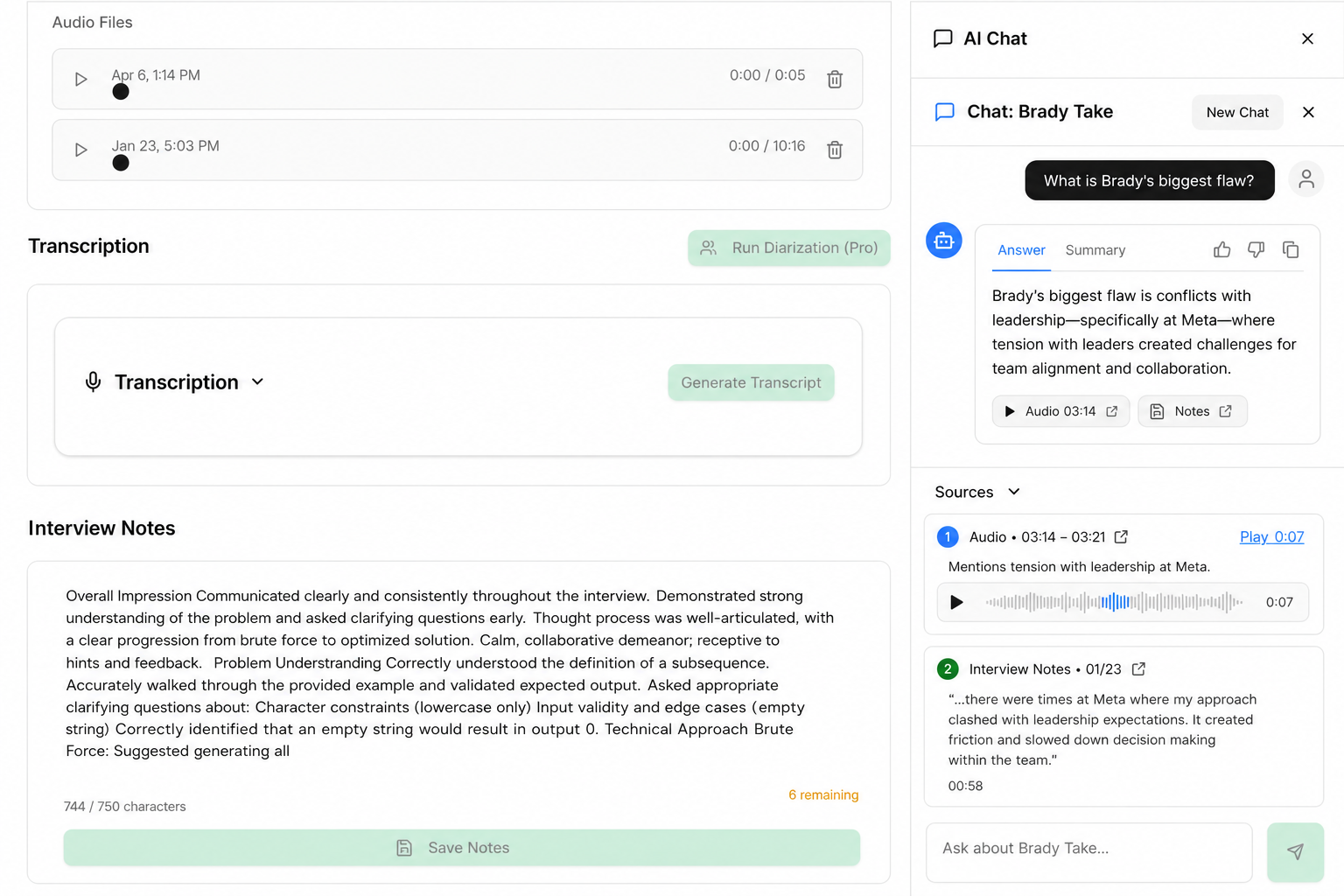The image size is (1344, 896).
Task: Click into the Interview Notes text area
Action: 459,674
